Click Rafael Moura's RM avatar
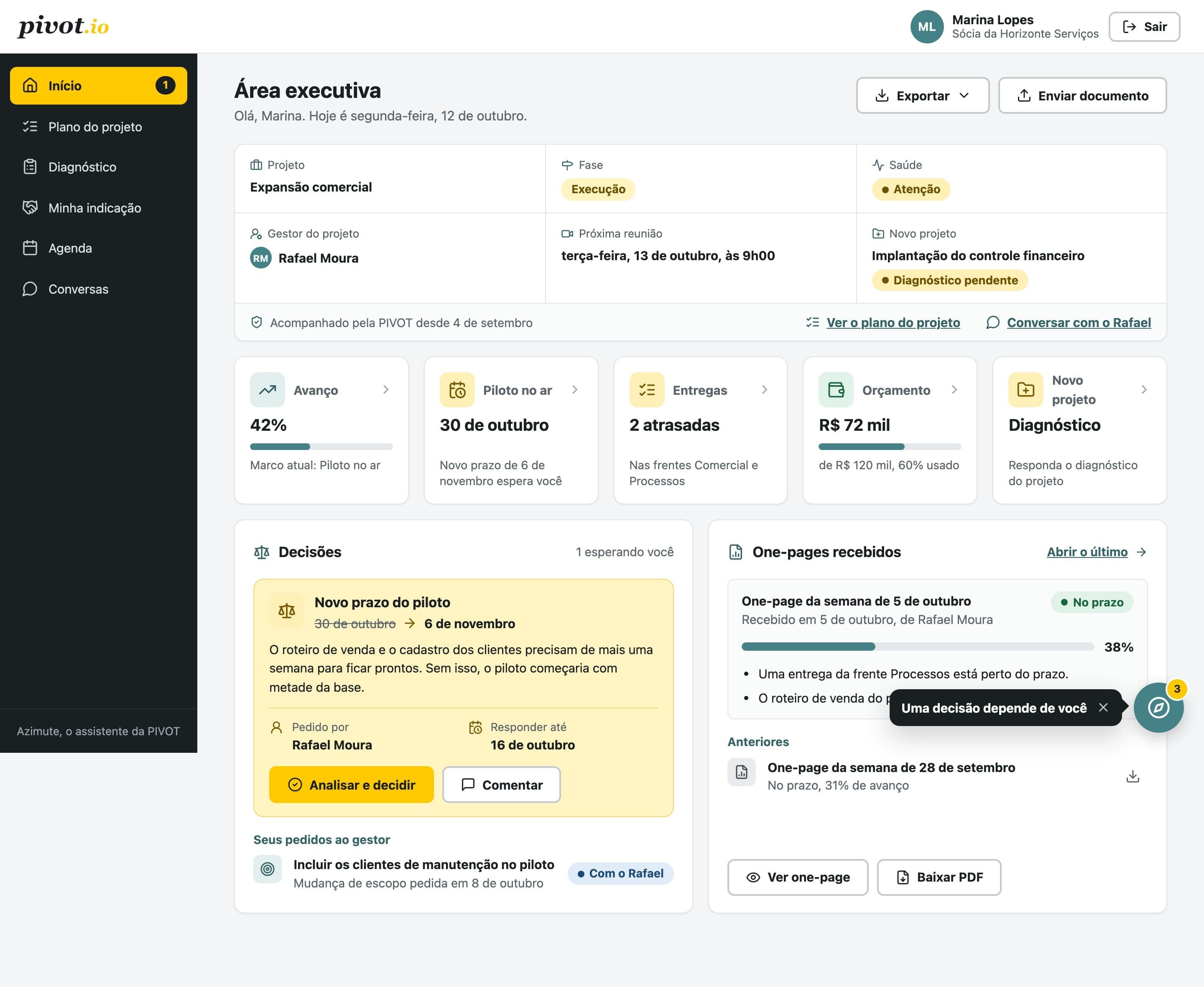This screenshot has height=987, width=1204. click(x=261, y=258)
